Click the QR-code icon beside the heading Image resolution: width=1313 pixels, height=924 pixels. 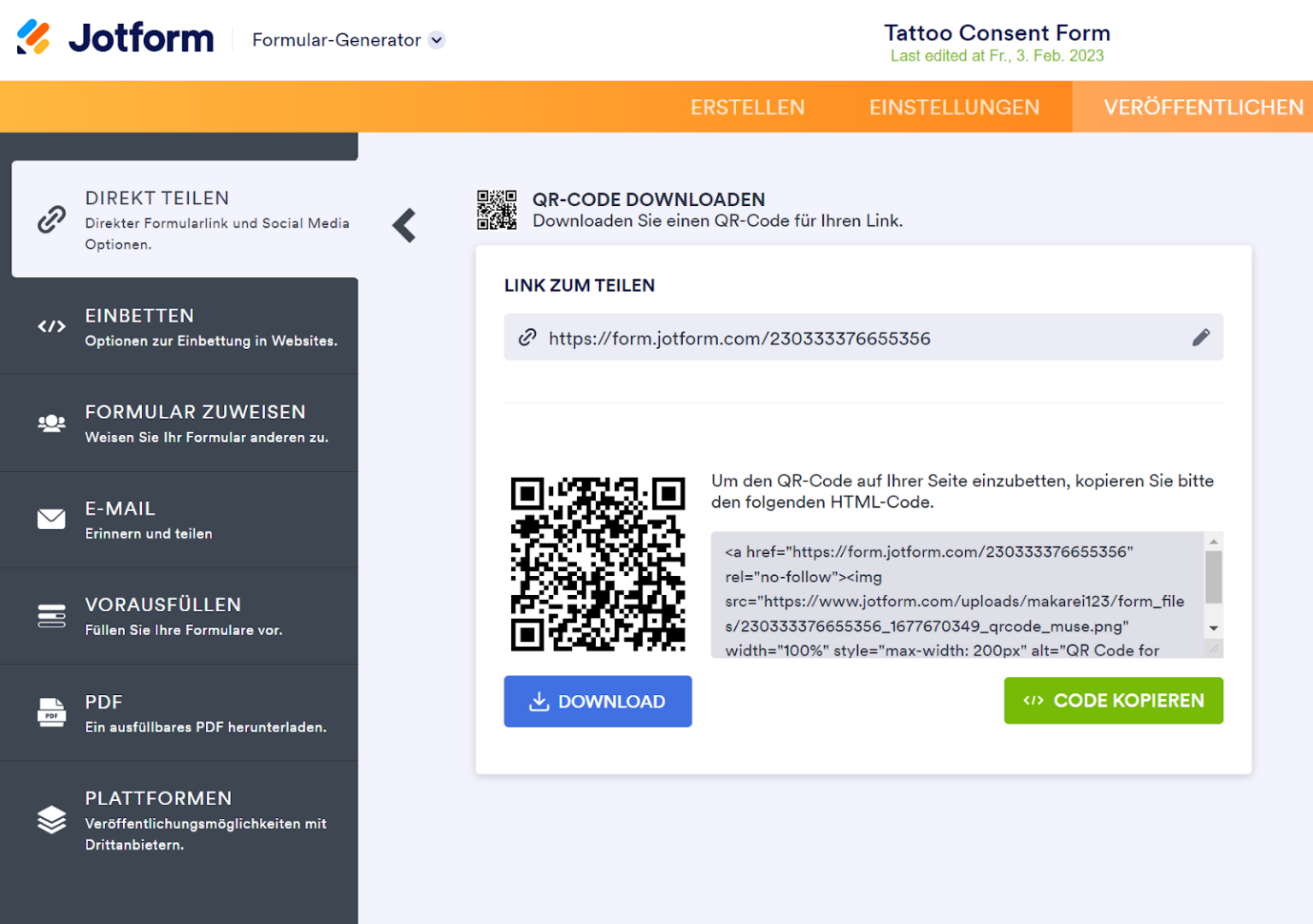498,209
